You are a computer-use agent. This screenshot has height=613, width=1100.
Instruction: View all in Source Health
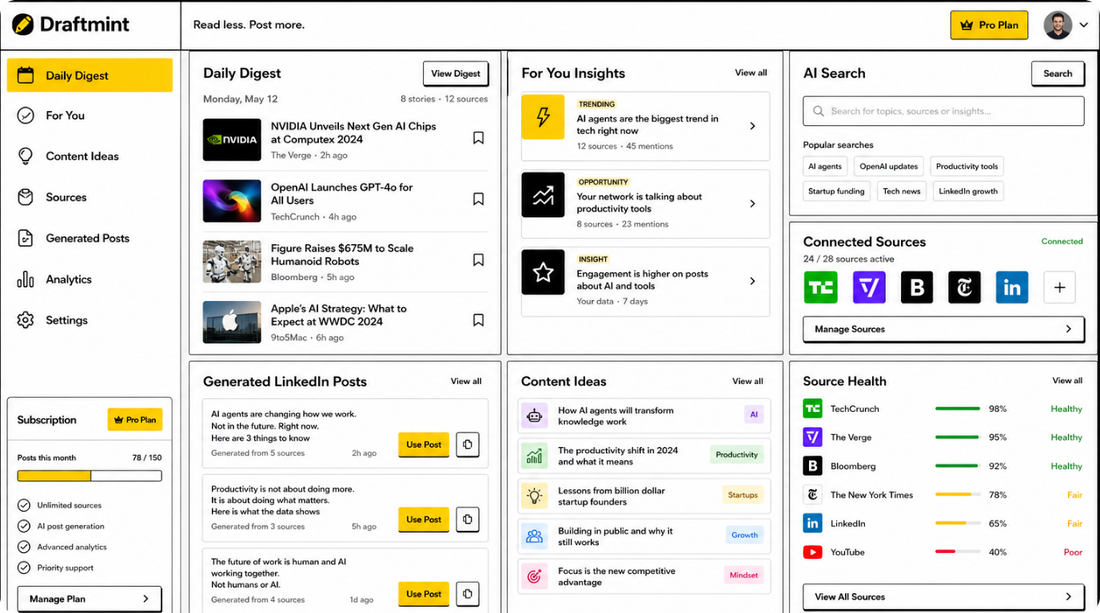click(1067, 381)
